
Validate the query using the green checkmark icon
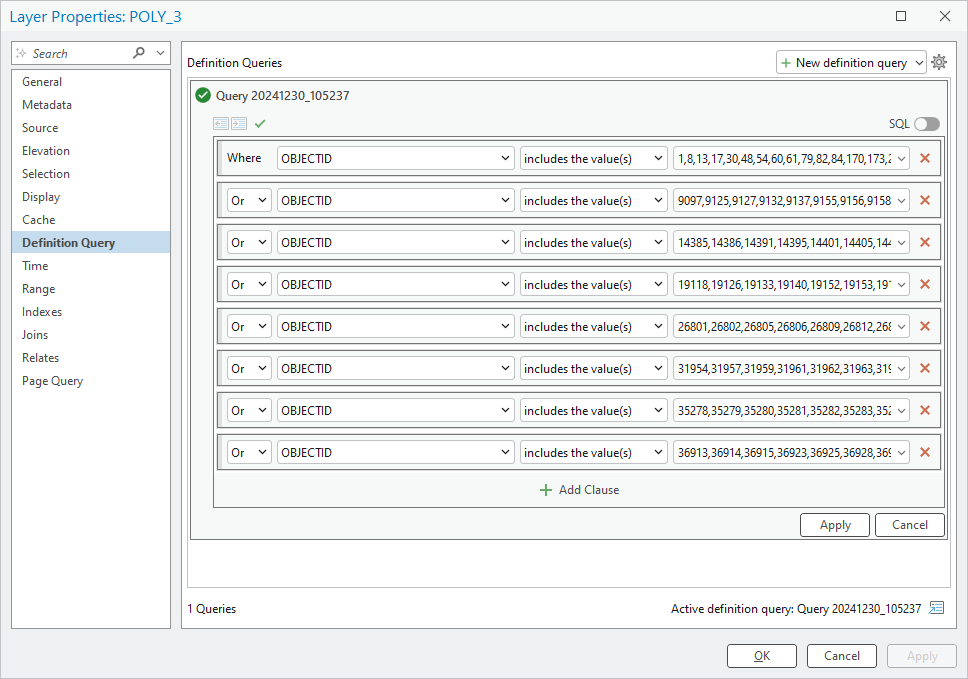[258, 123]
